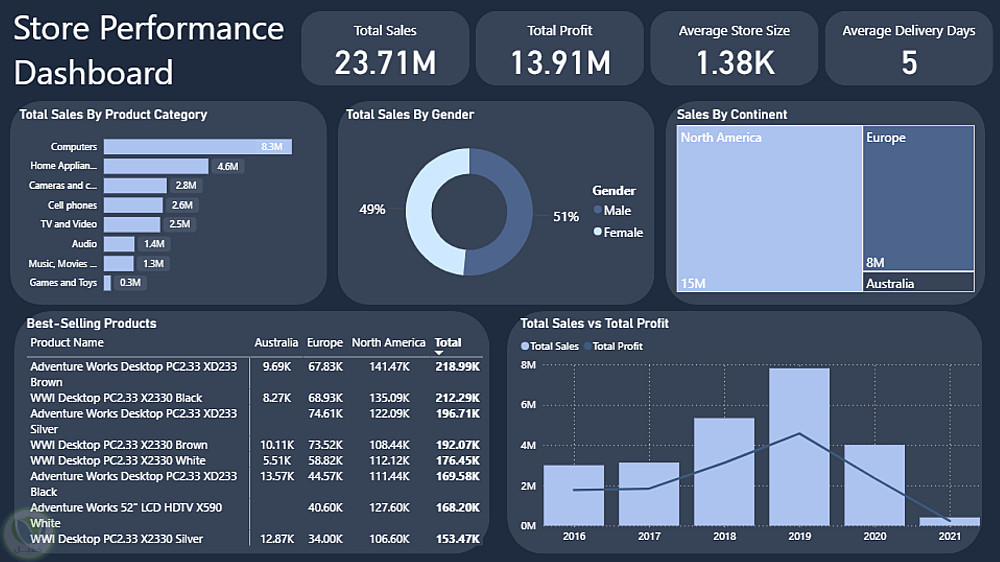Sort by the Europe column header

[x=325, y=343]
